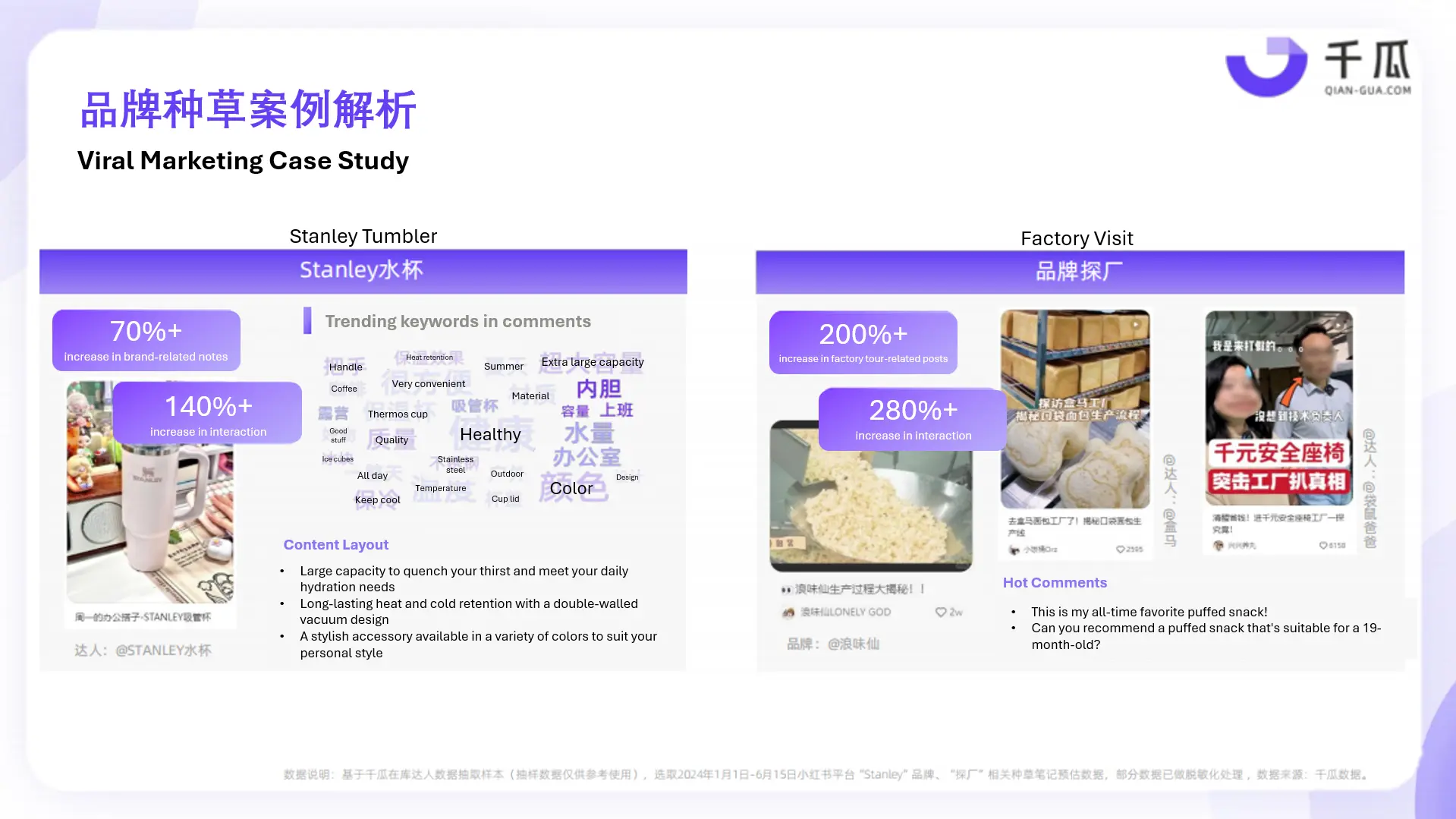Click the avatar next to LONELY GOD
The width and height of the screenshot is (1456, 819).
tap(788, 613)
